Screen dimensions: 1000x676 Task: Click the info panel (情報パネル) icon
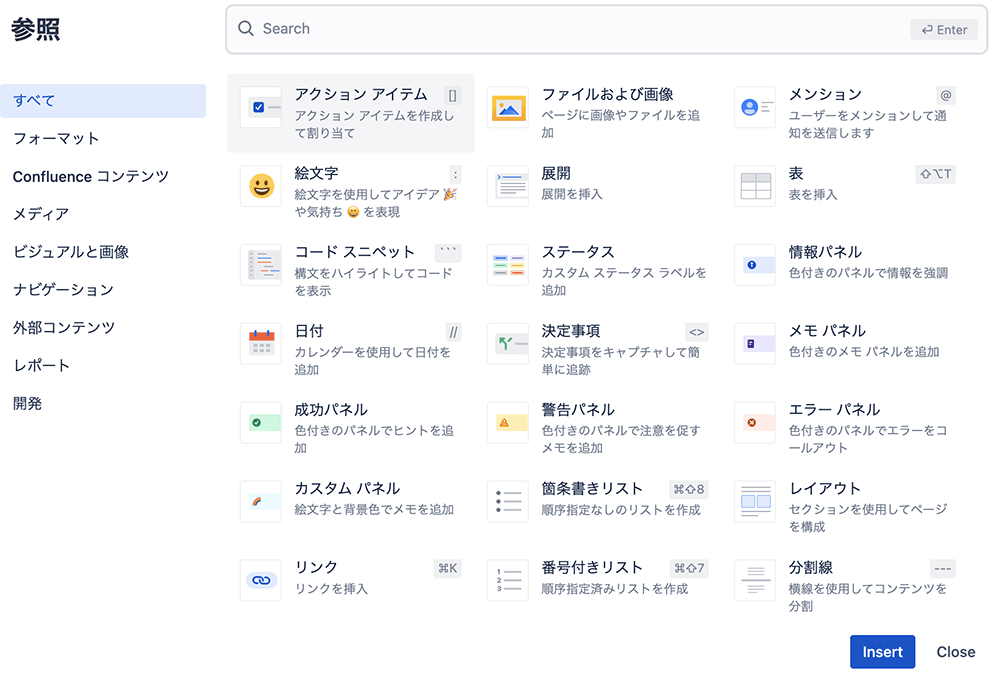click(755, 265)
